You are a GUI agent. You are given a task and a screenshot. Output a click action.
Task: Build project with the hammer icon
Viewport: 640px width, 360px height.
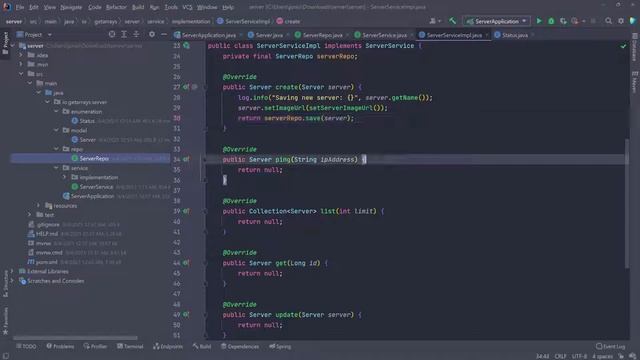point(452,21)
